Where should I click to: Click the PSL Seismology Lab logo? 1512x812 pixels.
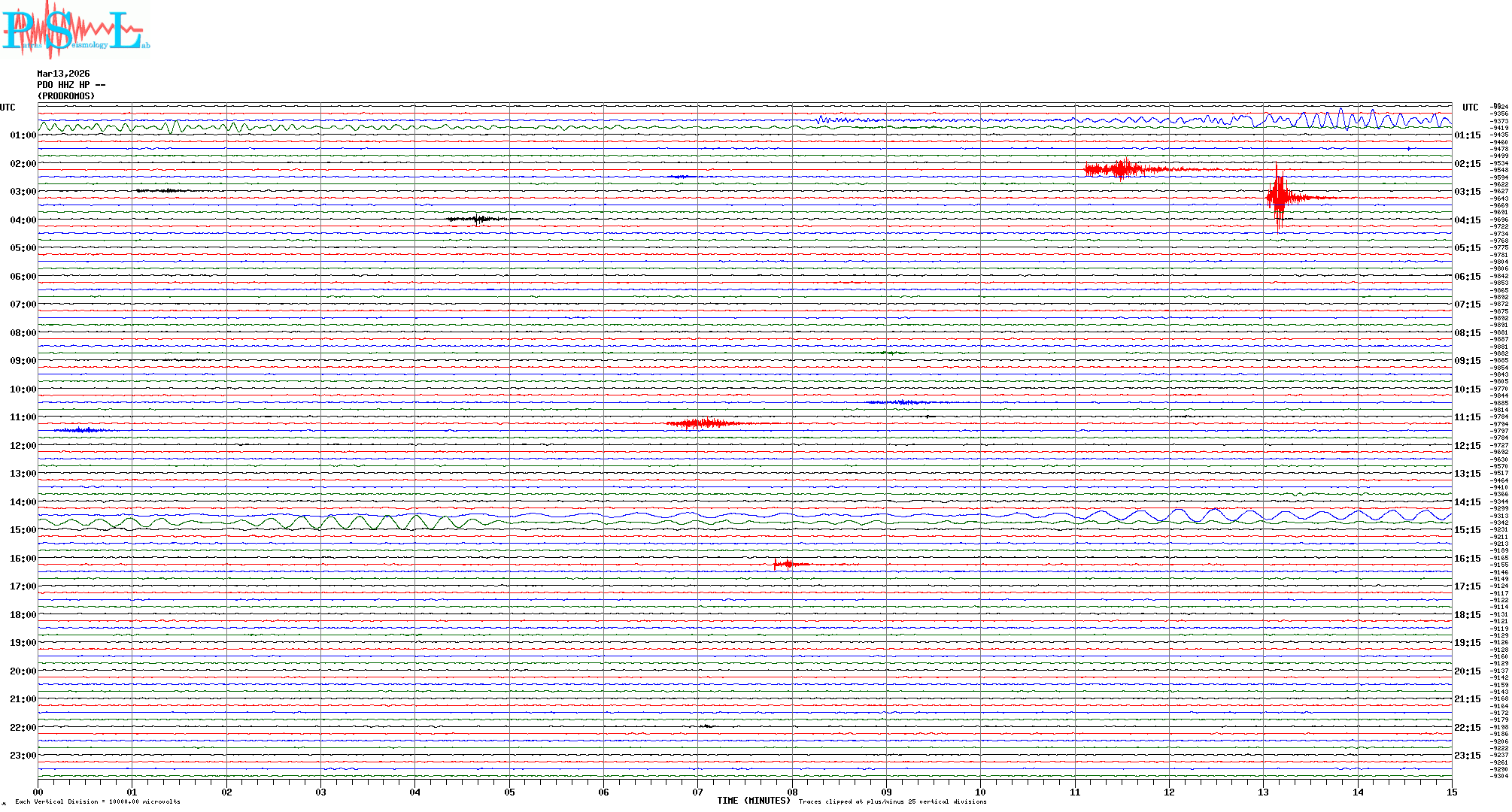[x=74, y=30]
